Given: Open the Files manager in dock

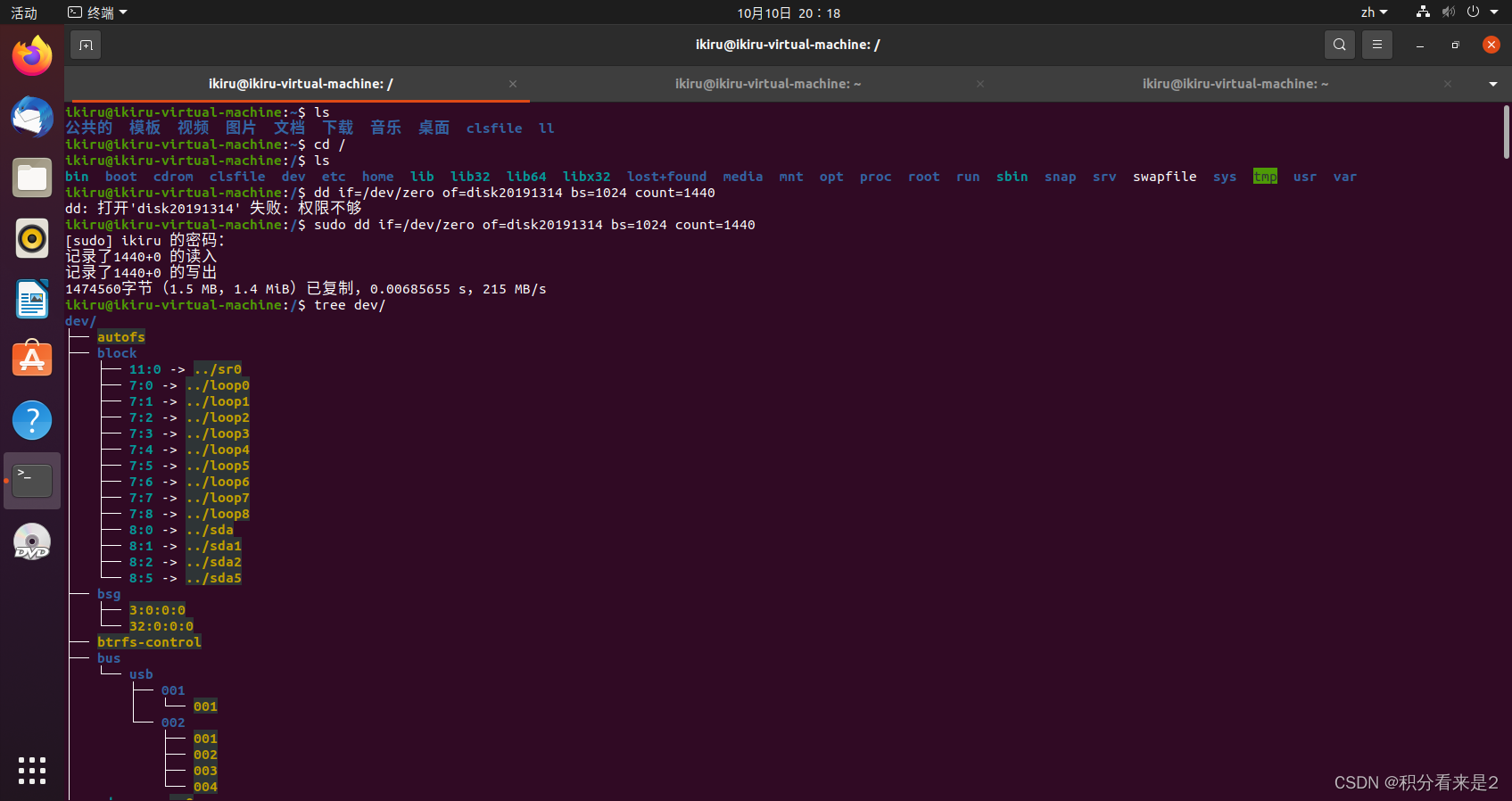Looking at the screenshot, I should pyautogui.click(x=32, y=178).
